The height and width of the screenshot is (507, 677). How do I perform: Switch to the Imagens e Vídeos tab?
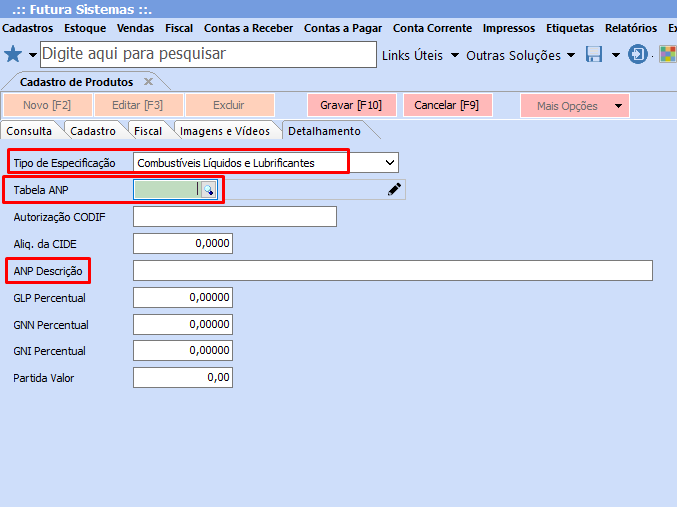(225, 131)
